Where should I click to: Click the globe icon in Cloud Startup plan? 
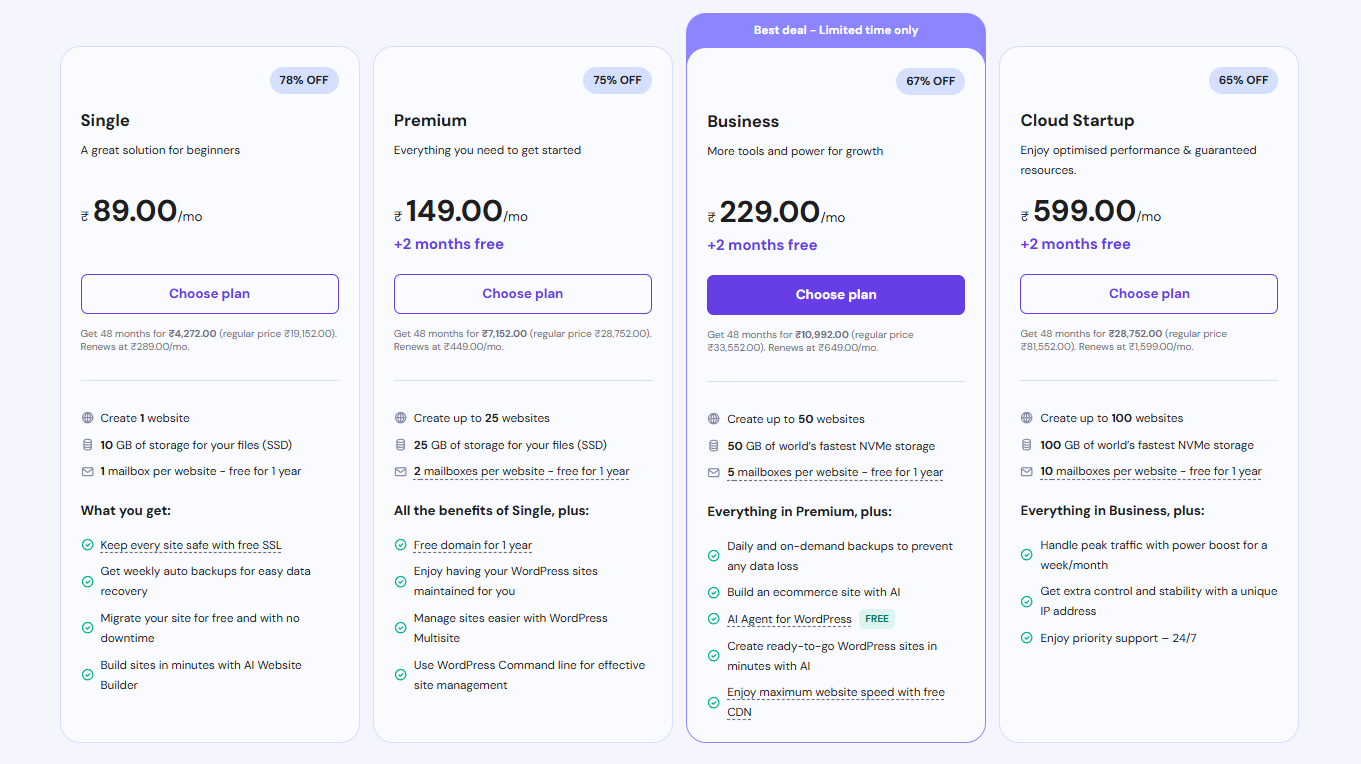[x=1027, y=418]
